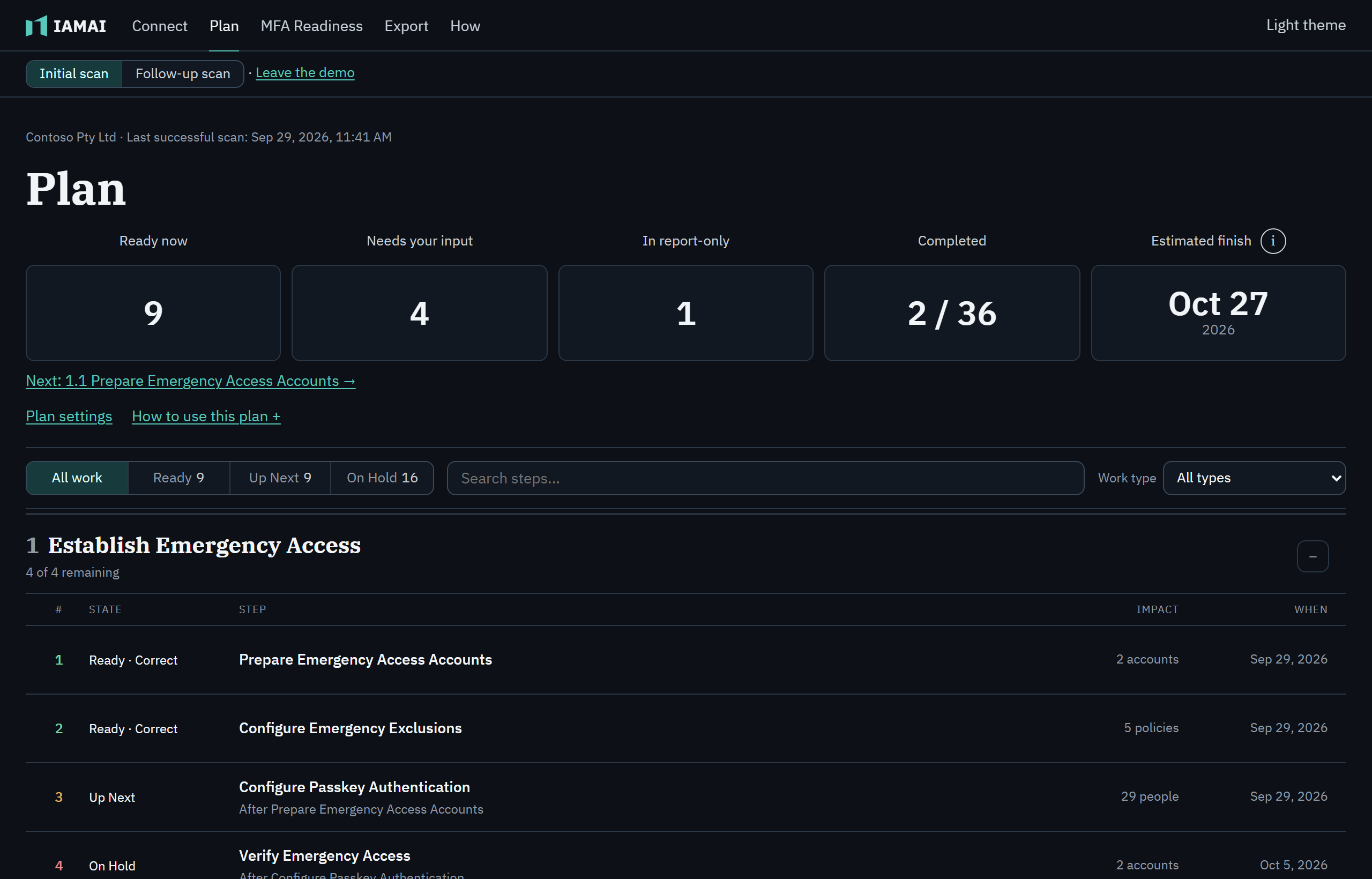
Task: Open Configure Passkey Authentication step
Action: [354, 786]
